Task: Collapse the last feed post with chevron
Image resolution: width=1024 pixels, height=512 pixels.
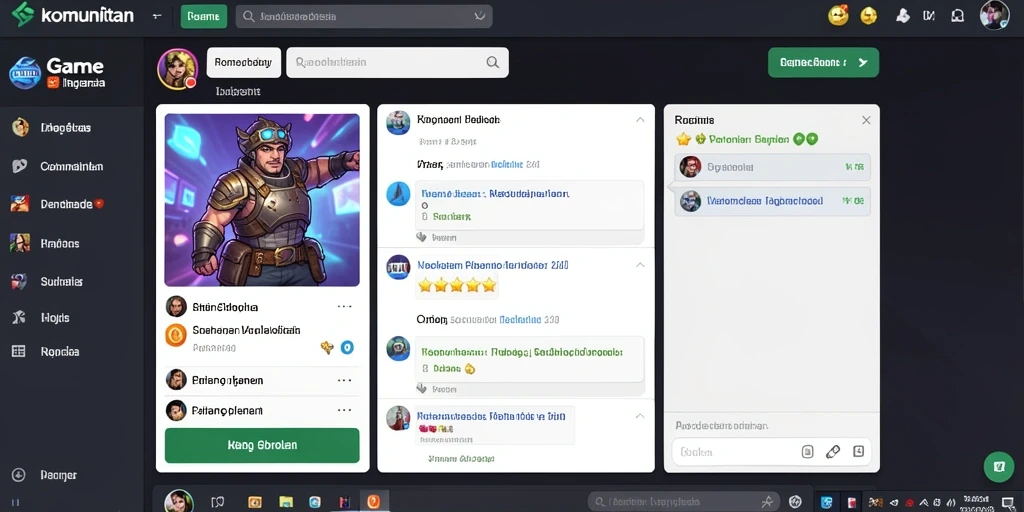Action: [640, 416]
